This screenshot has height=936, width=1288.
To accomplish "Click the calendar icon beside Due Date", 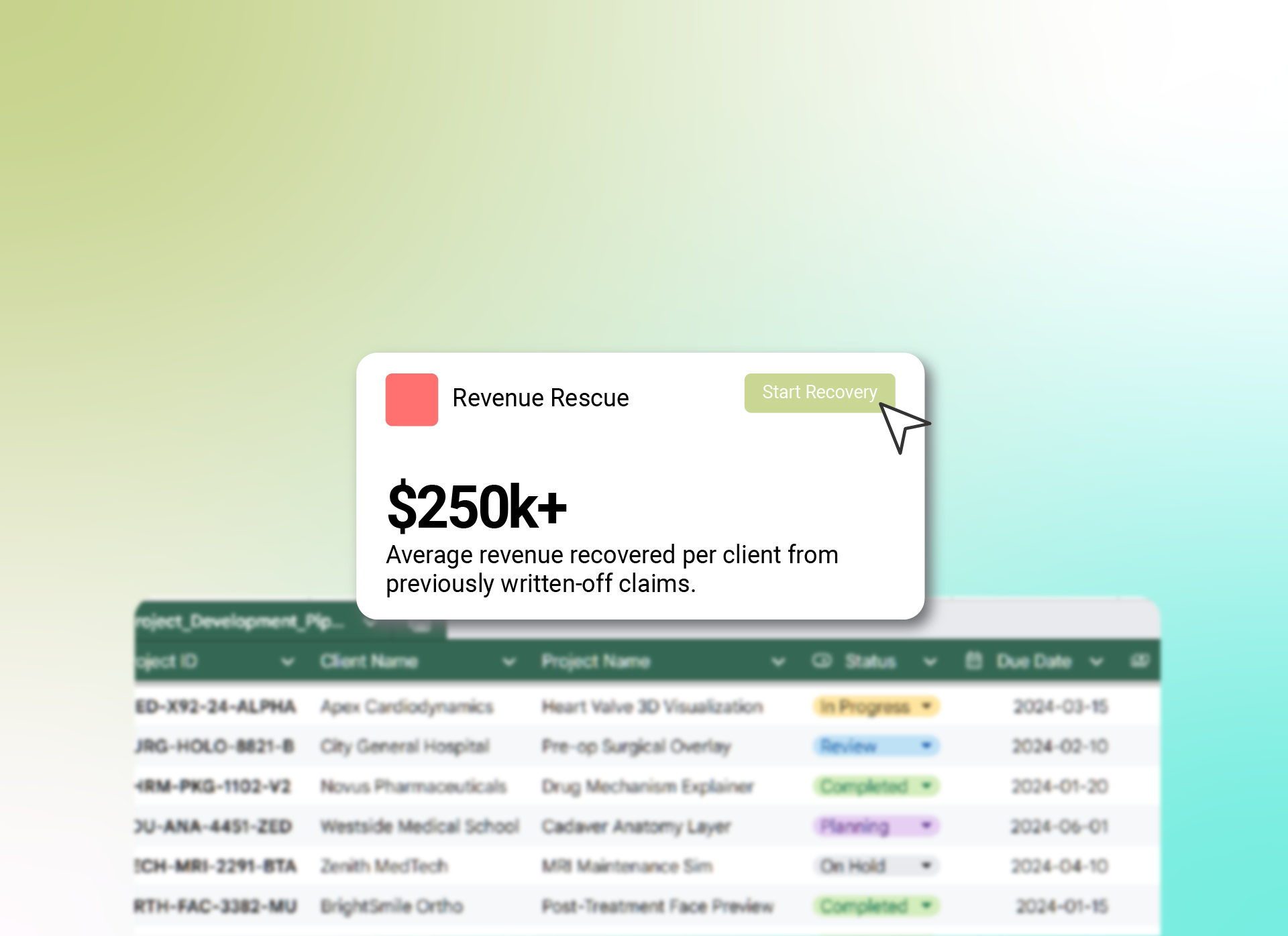I will (973, 662).
